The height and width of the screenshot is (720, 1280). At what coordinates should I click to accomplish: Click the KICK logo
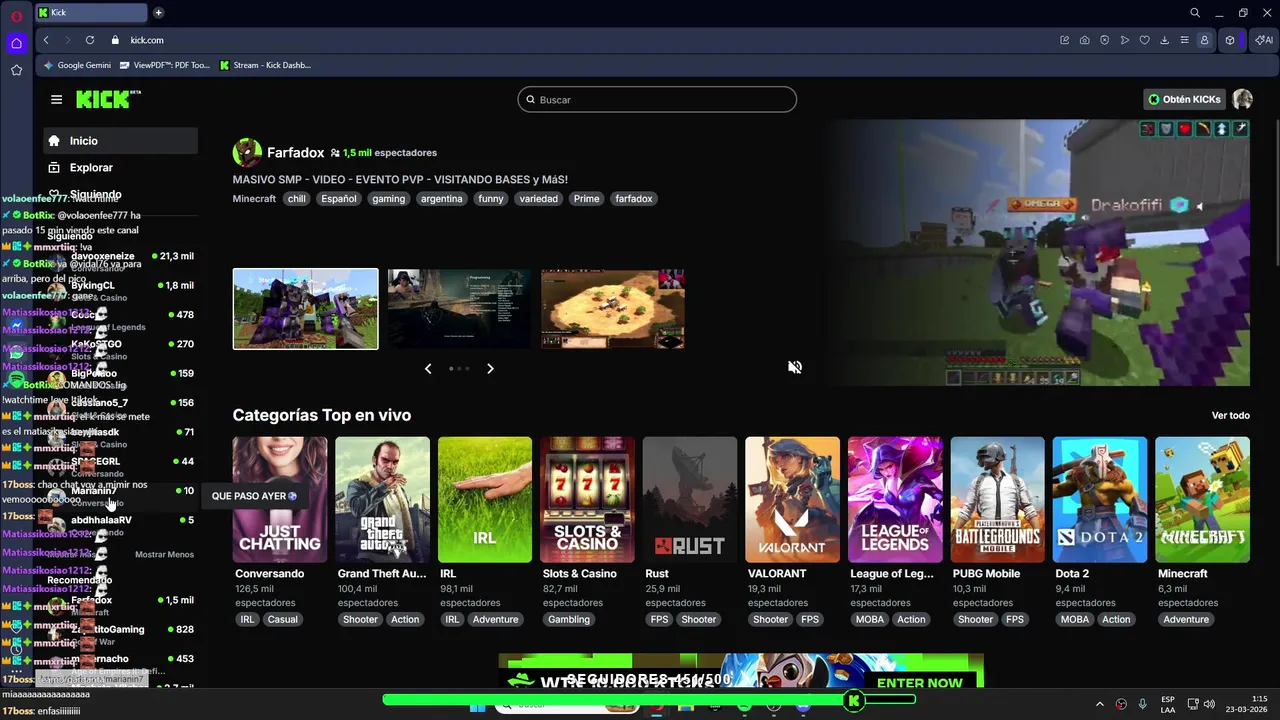coord(108,99)
